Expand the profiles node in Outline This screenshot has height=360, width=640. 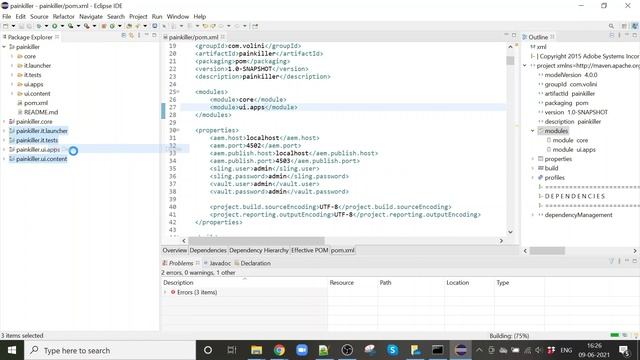click(533, 178)
